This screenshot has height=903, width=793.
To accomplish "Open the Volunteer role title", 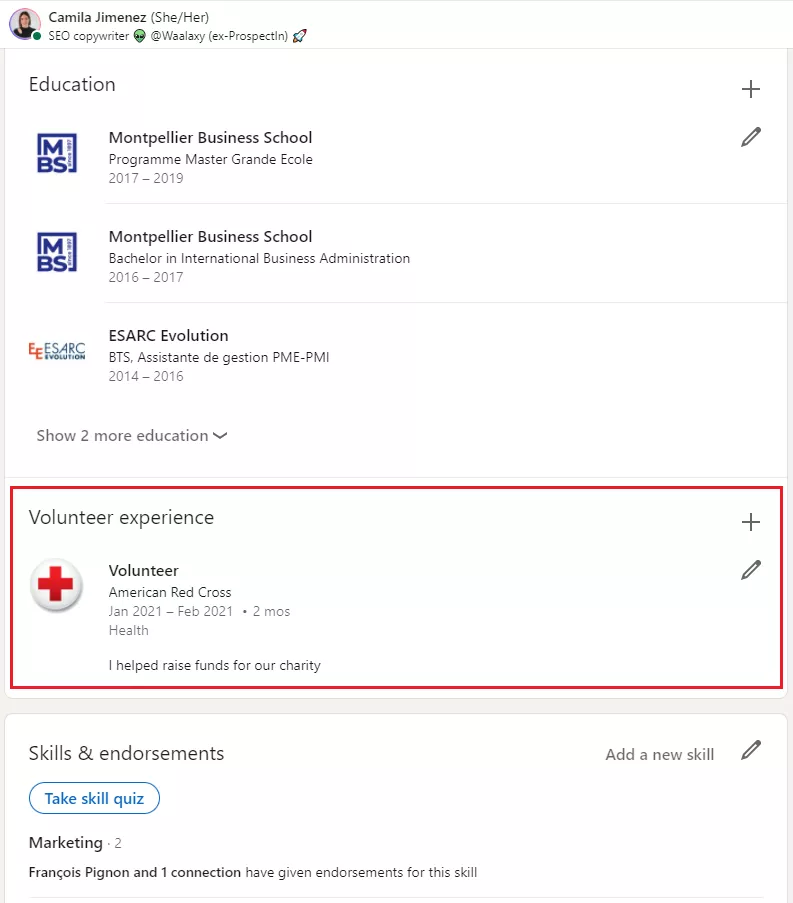I will tap(143, 571).
